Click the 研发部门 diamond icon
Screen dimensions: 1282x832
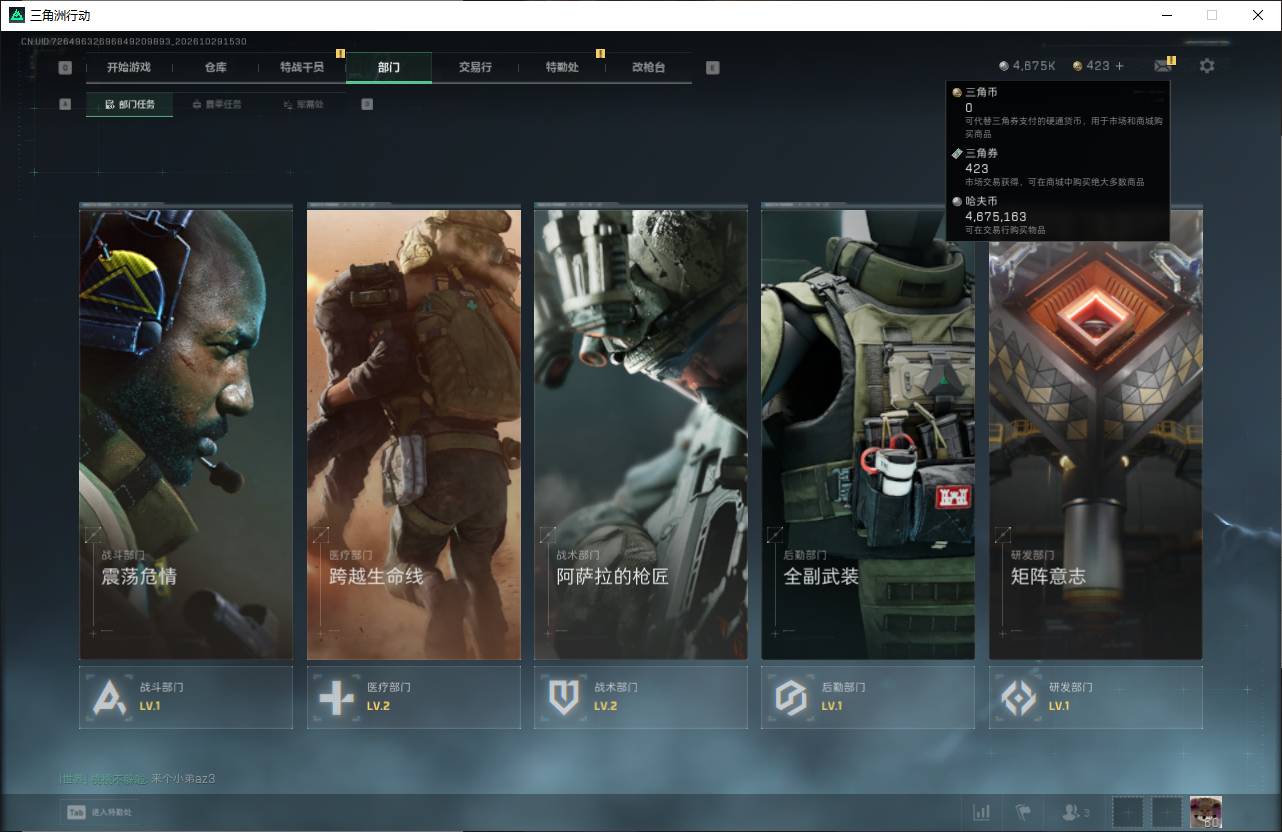[1019, 697]
